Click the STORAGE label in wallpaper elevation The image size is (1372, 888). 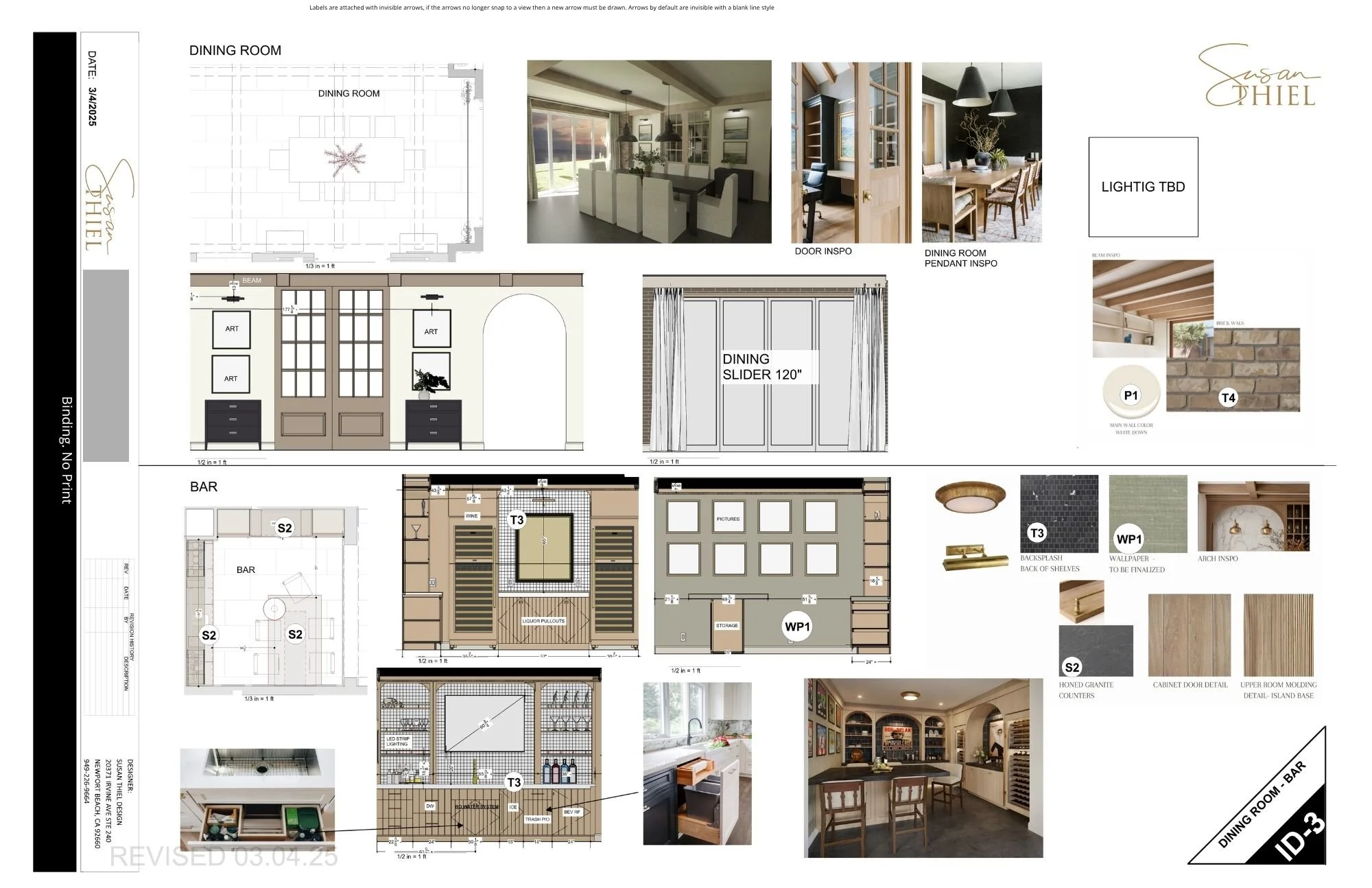point(726,625)
